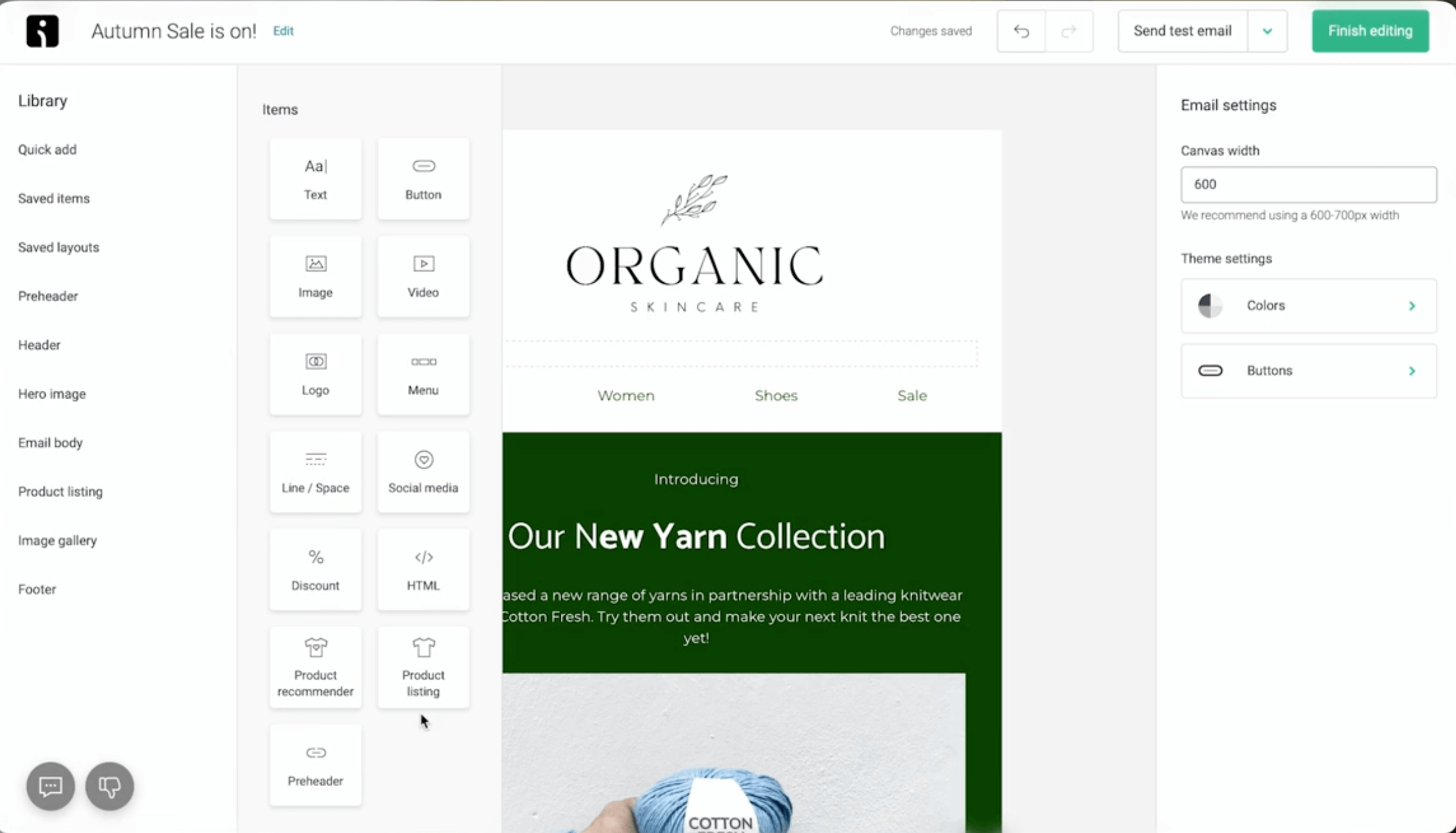Add a Line / Space item
The height and width of the screenshot is (833, 1456).
click(x=315, y=472)
